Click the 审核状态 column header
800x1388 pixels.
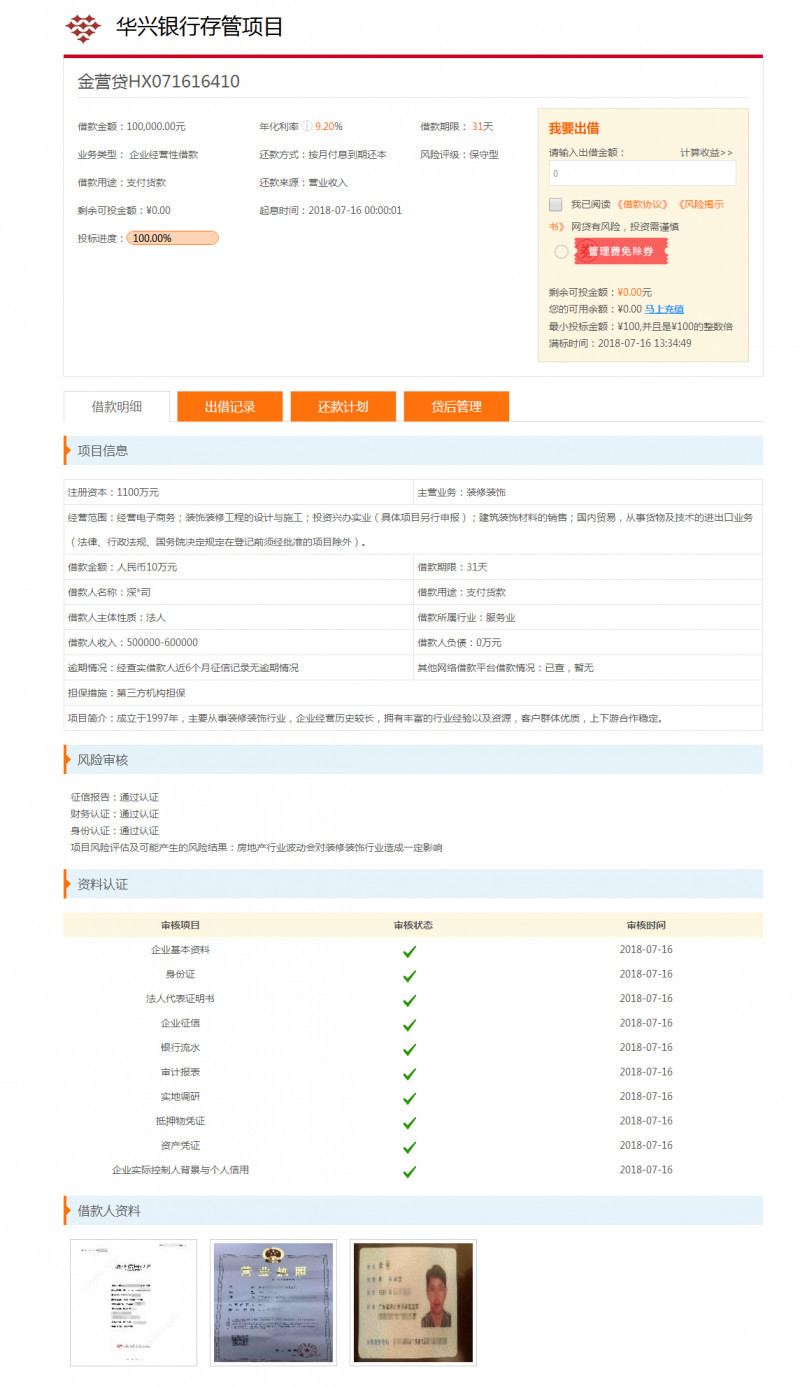click(x=413, y=925)
